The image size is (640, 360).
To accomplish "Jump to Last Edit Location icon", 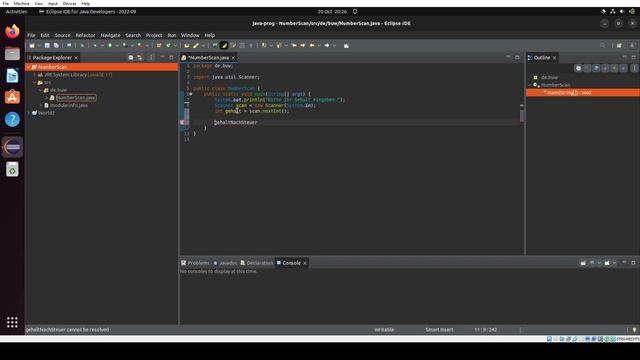I will (294, 46).
